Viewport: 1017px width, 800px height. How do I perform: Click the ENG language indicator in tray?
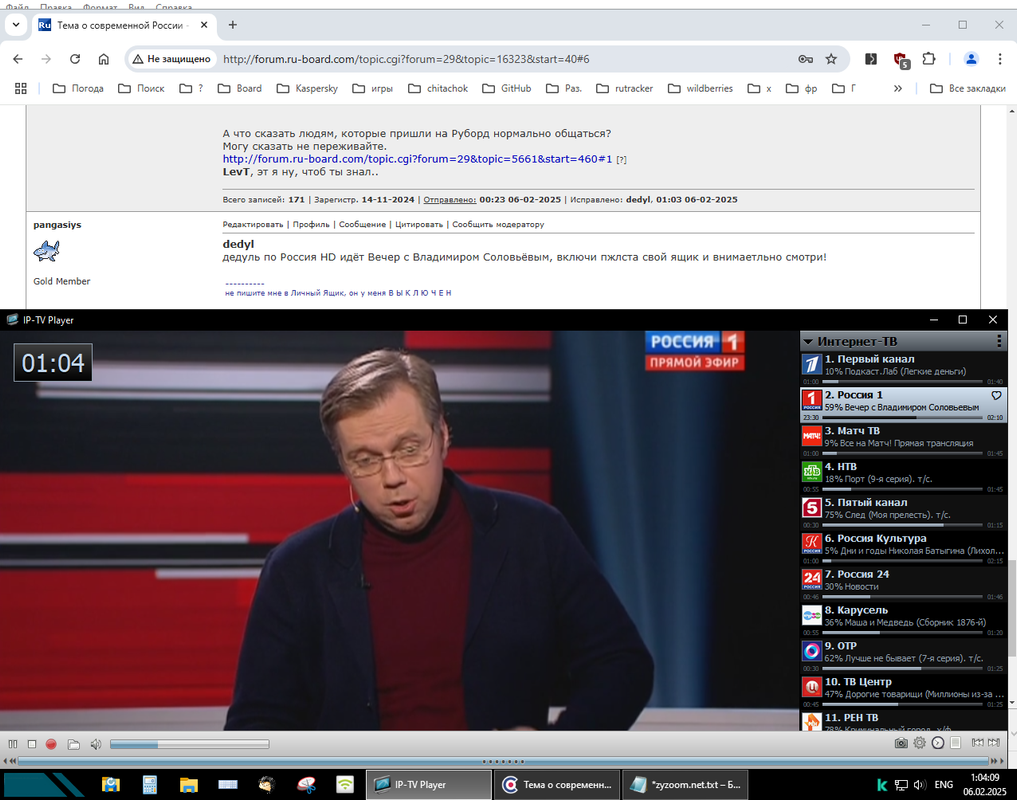(944, 784)
